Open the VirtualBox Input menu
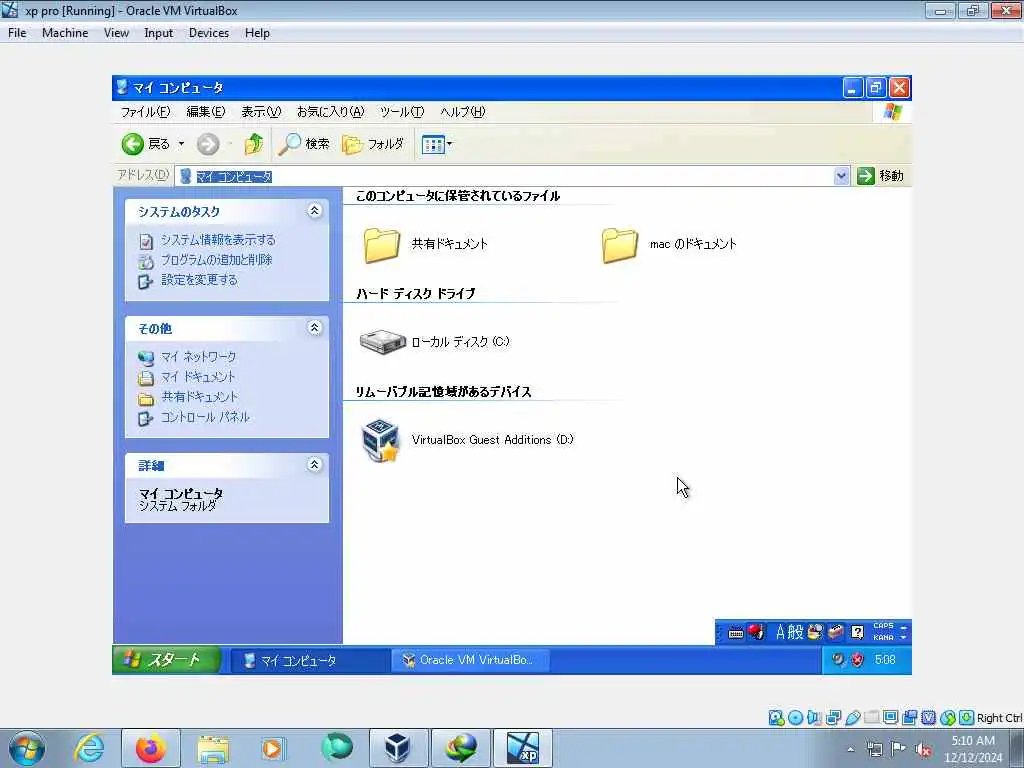This screenshot has height=768, width=1024. click(158, 33)
